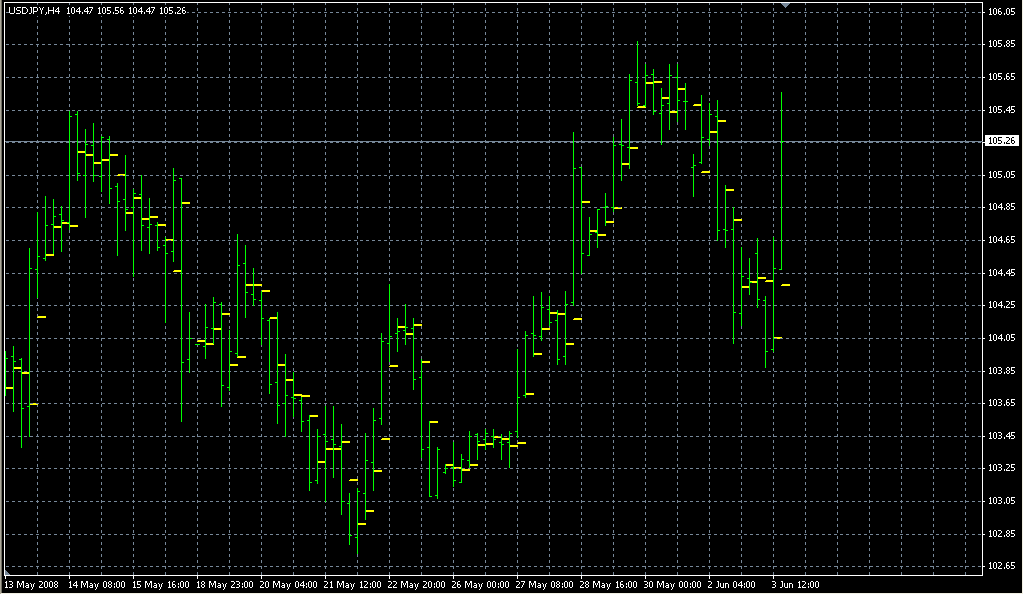
Task: Click the 21 May 12:00 time label
Action: click(352, 584)
